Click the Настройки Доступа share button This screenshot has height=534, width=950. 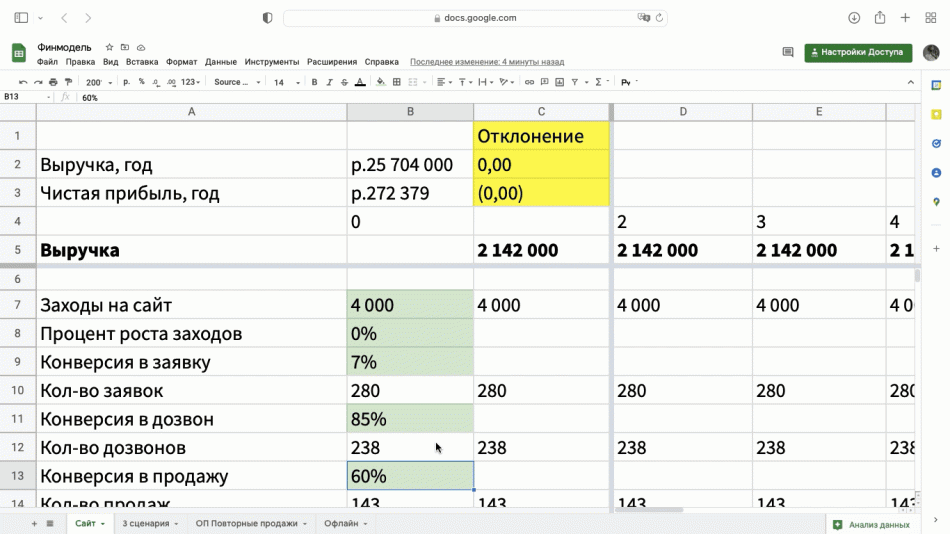[858, 52]
